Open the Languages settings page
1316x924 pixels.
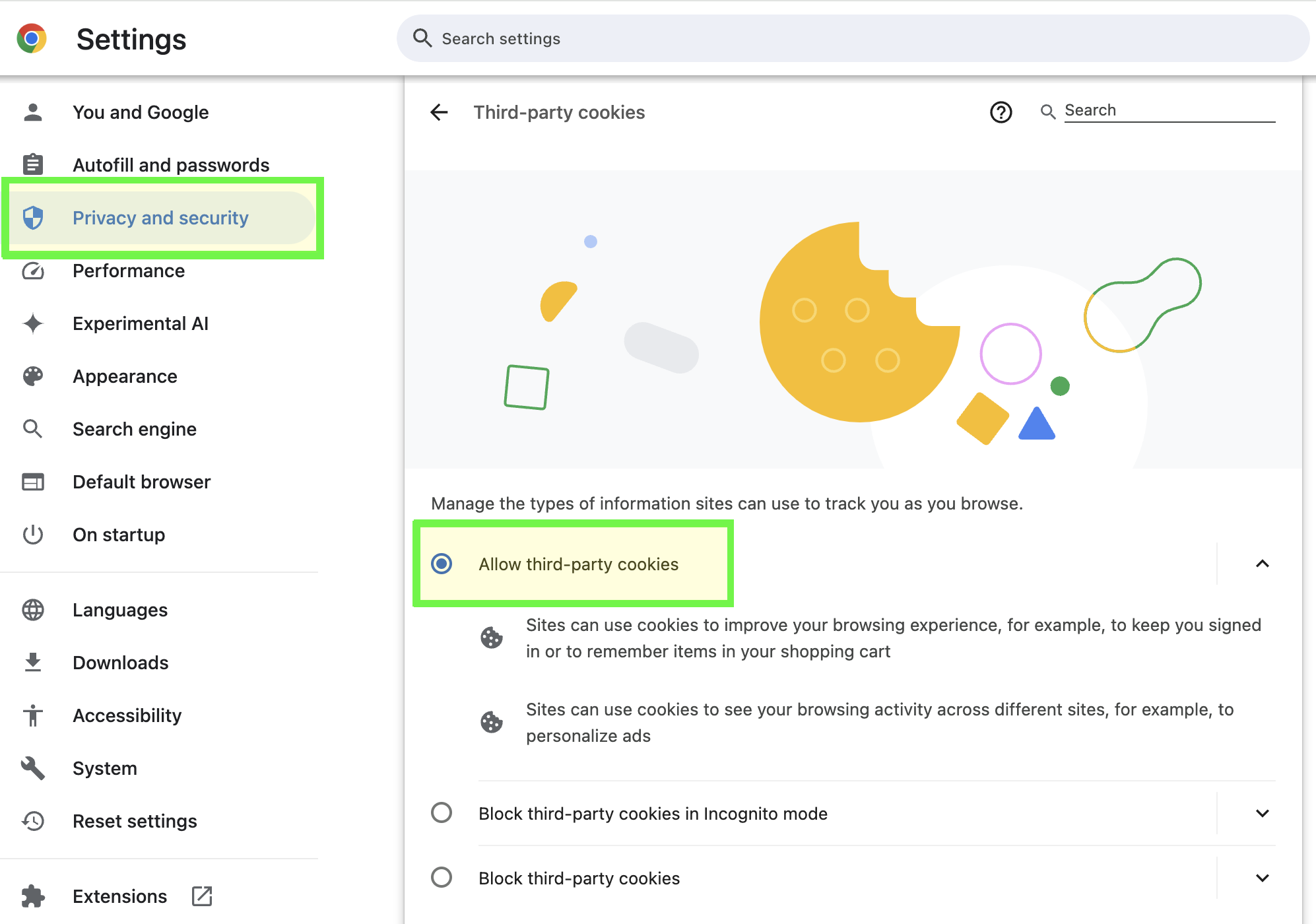[x=120, y=610]
